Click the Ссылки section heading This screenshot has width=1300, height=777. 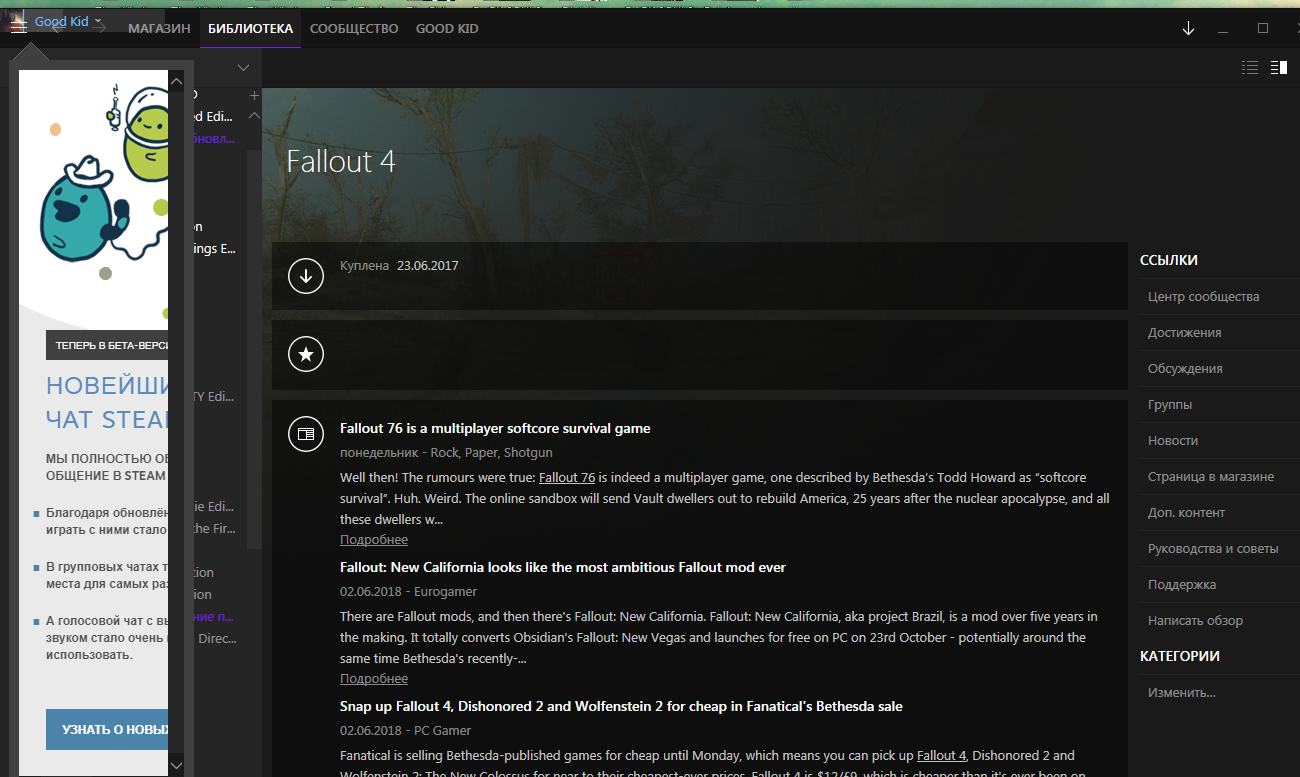point(1169,261)
